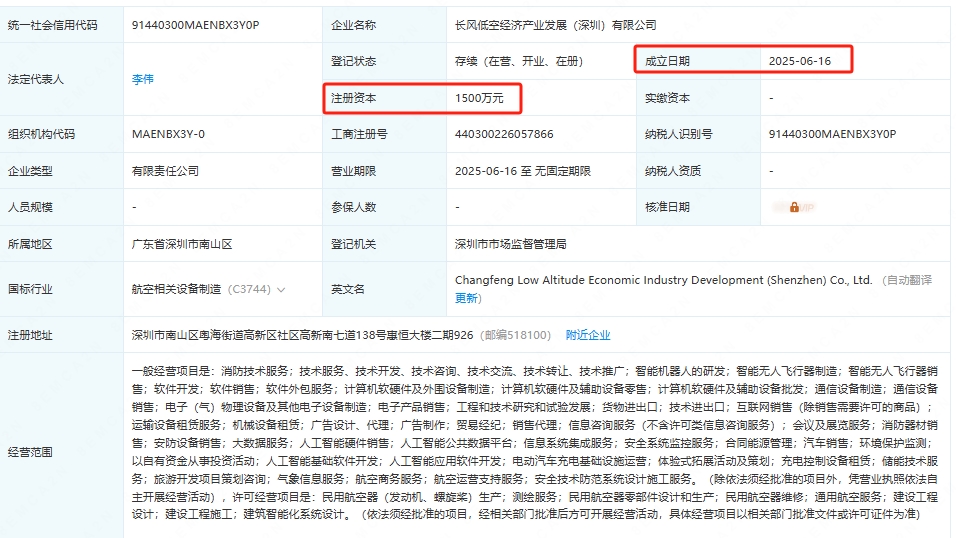
Task: Click the 英文名 label
Action: (x=348, y=289)
